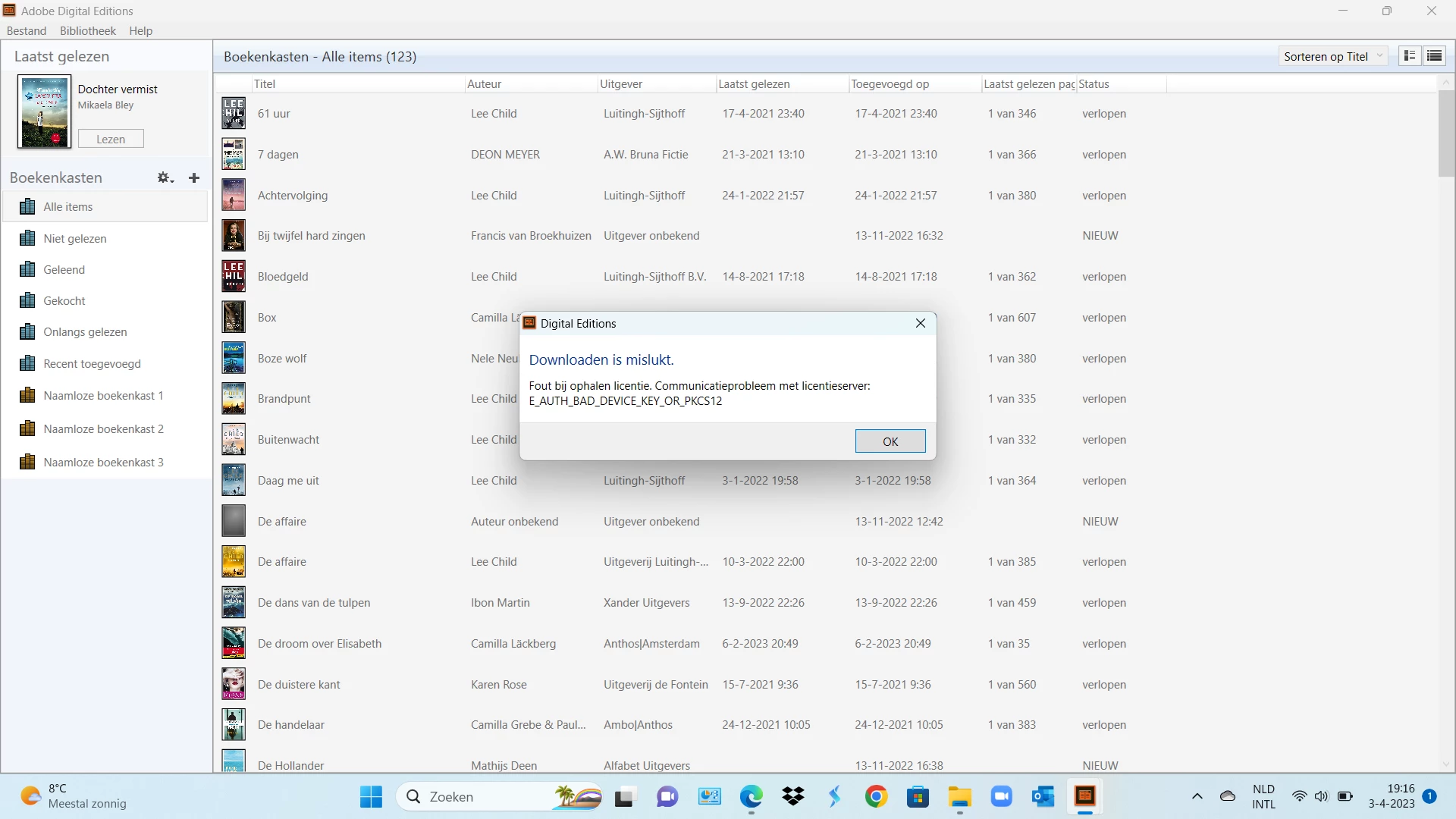1456x819 pixels.
Task: Click Lezen button for Dochter vermist
Action: (111, 139)
